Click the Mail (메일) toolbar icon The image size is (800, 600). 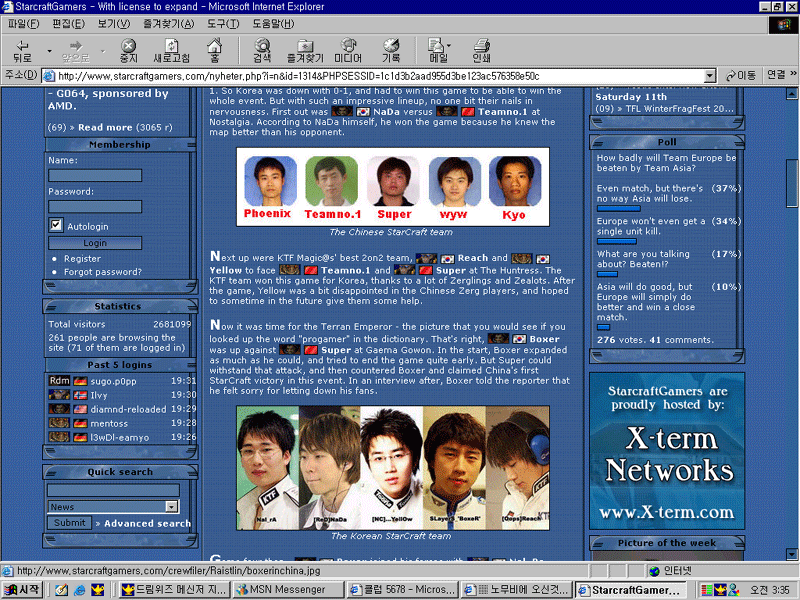pos(439,51)
